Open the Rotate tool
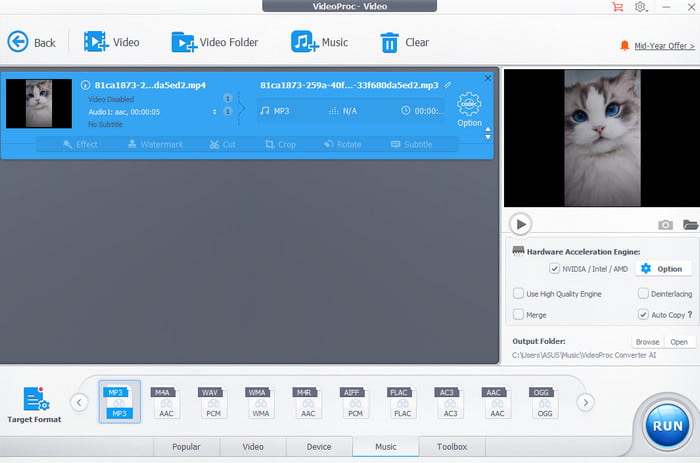 coord(342,144)
